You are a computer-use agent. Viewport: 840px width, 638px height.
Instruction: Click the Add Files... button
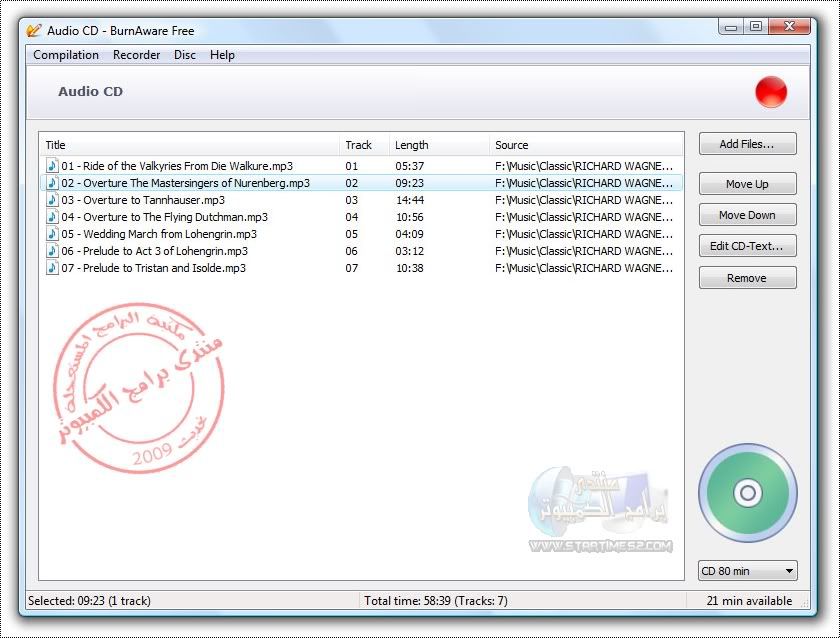coord(747,144)
